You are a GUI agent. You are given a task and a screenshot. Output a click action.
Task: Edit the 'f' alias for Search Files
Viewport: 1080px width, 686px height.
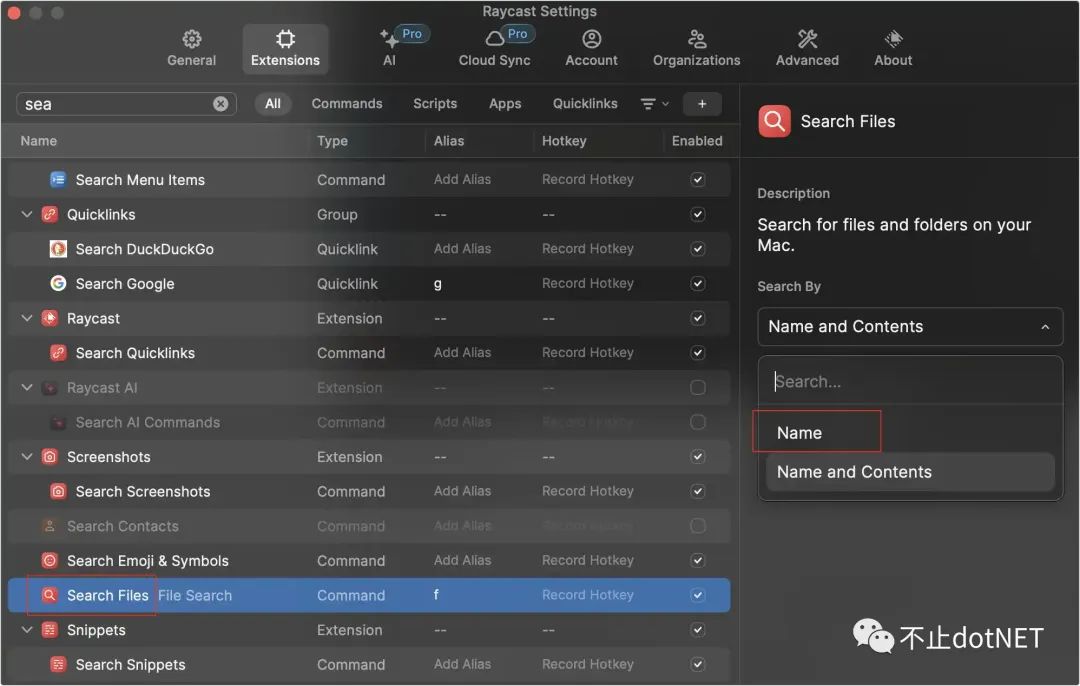(436, 594)
